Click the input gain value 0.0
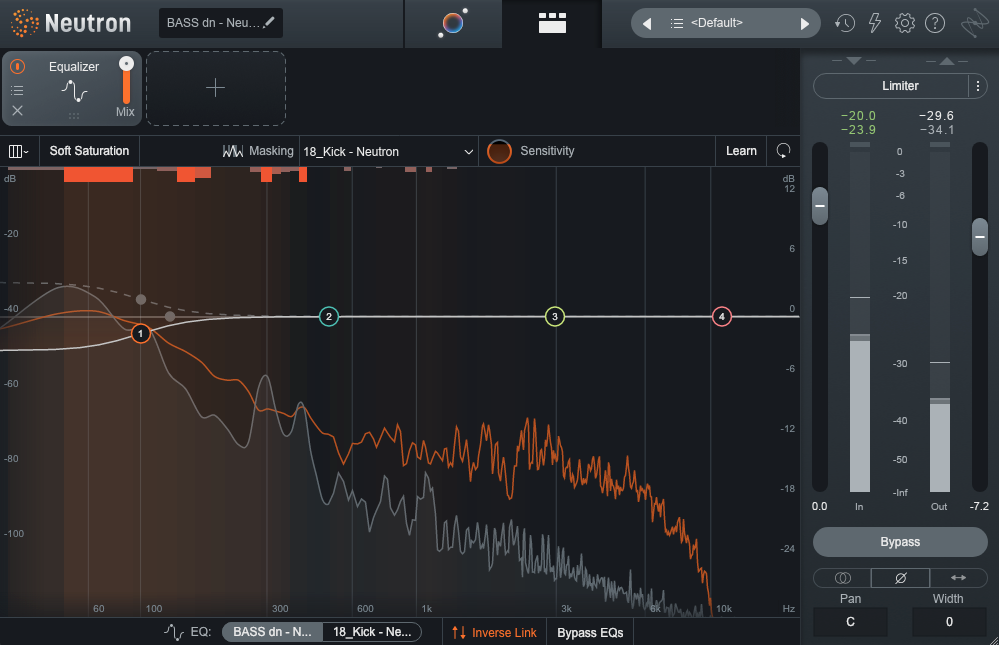This screenshot has width=999, height=645. [819, 506]
